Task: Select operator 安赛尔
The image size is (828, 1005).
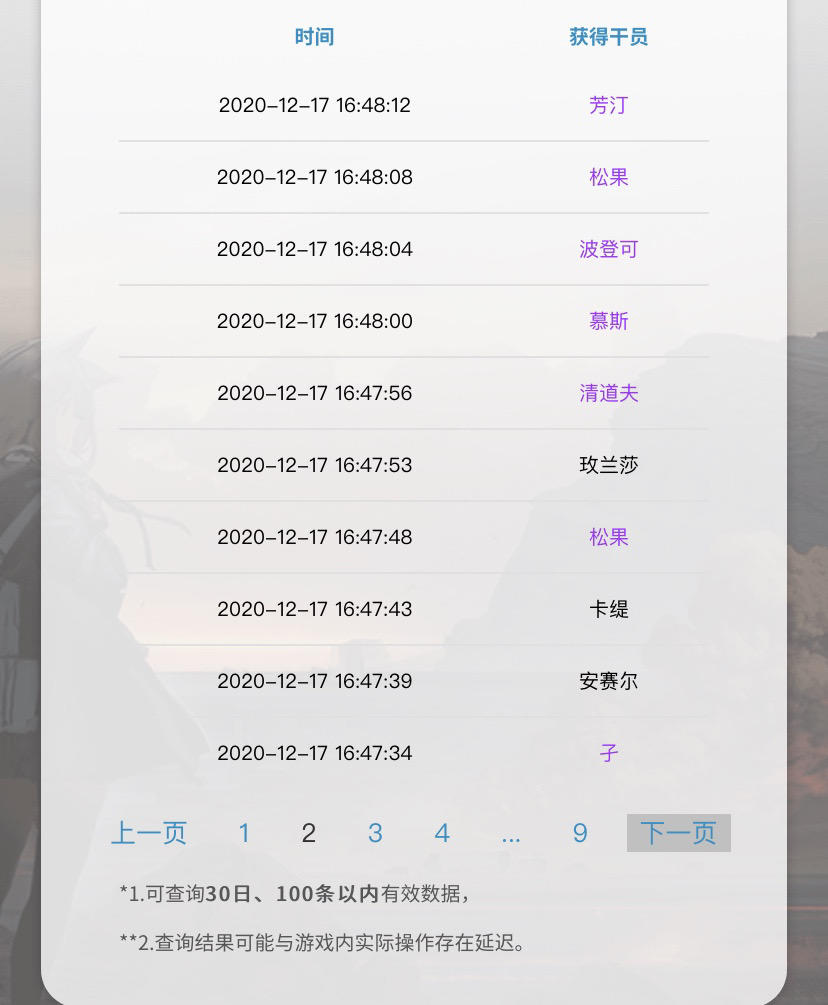Action: point(608,681)
